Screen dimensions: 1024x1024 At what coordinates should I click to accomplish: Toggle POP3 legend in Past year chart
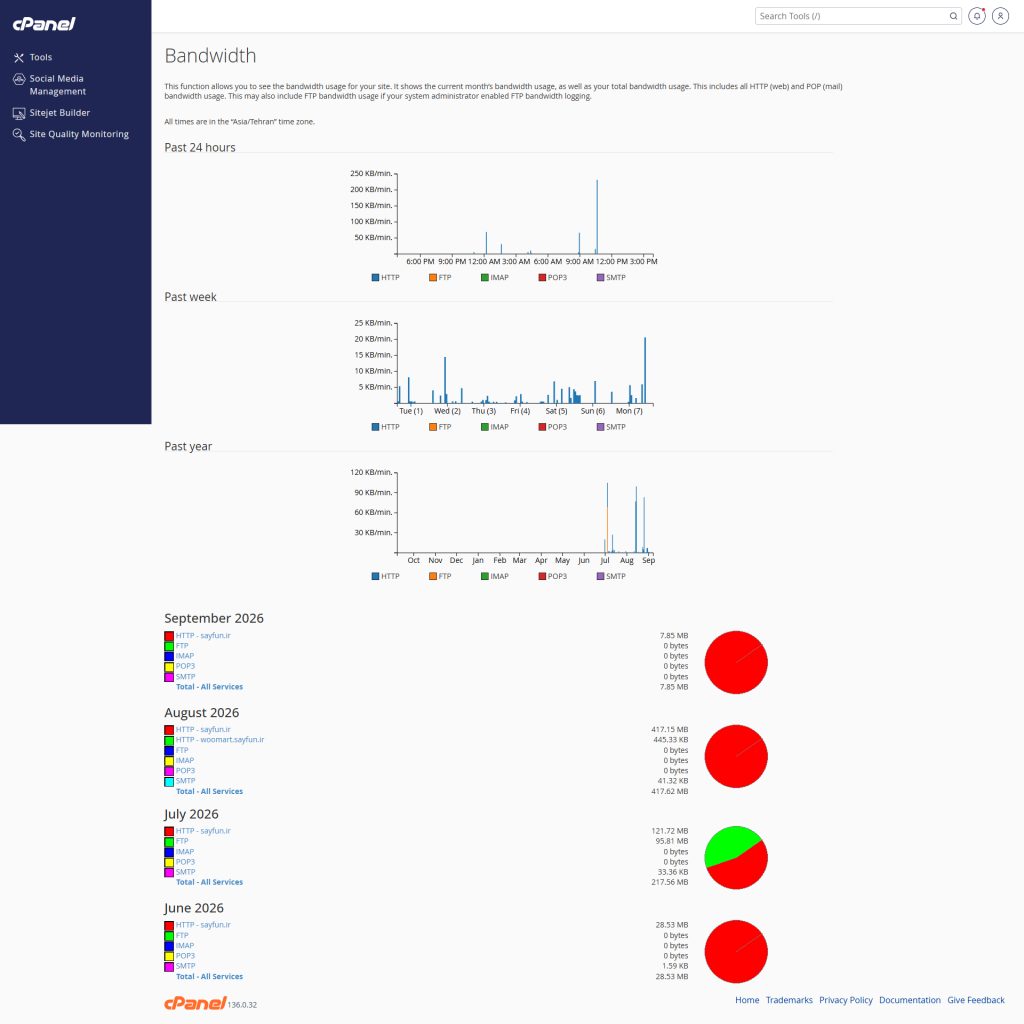(552, 576)
